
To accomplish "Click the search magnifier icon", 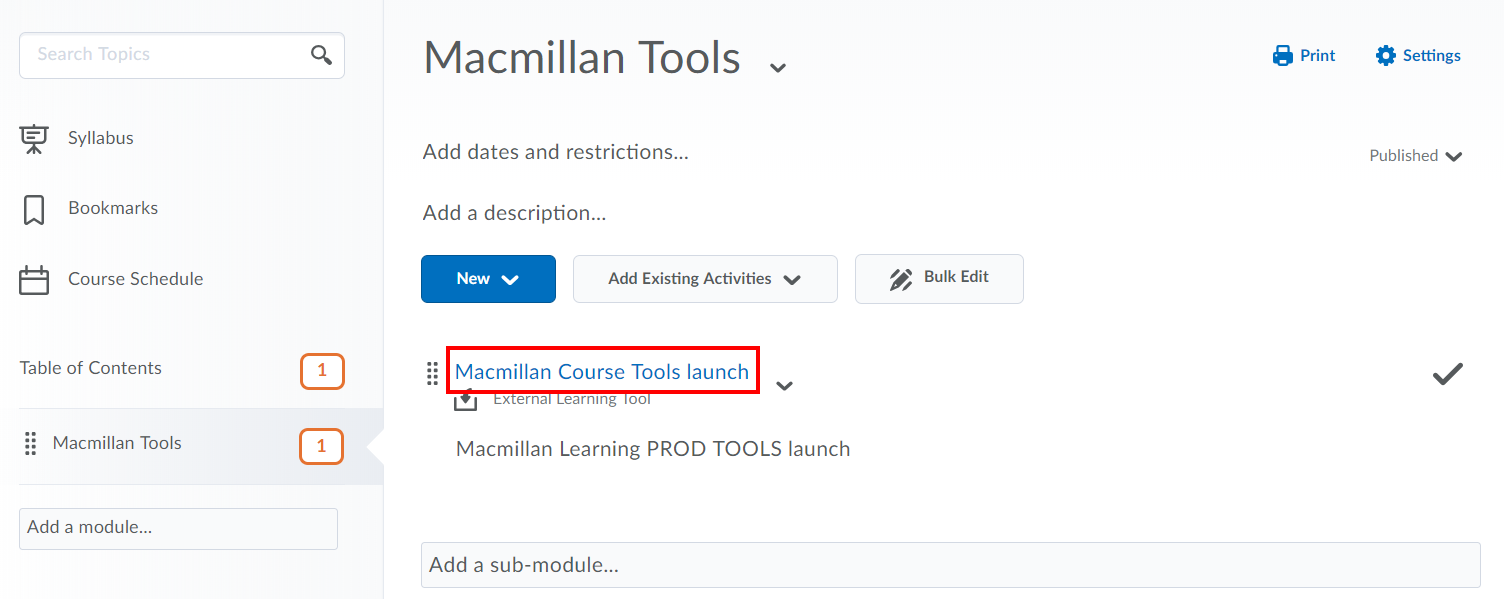I will coord(320,55).
